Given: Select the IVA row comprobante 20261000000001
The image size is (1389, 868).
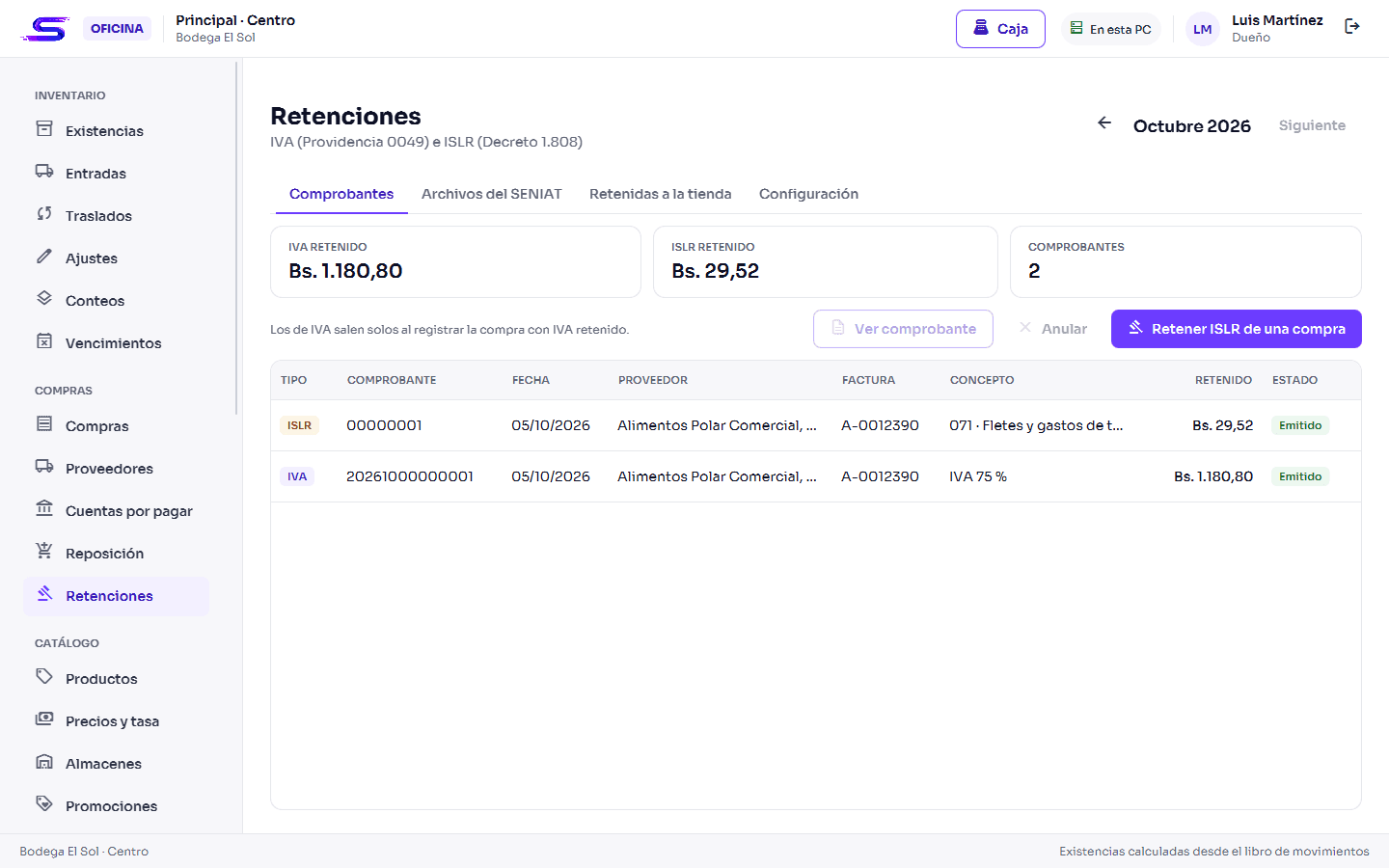Looking at the screenshot, I should click(x=816, y=476).
